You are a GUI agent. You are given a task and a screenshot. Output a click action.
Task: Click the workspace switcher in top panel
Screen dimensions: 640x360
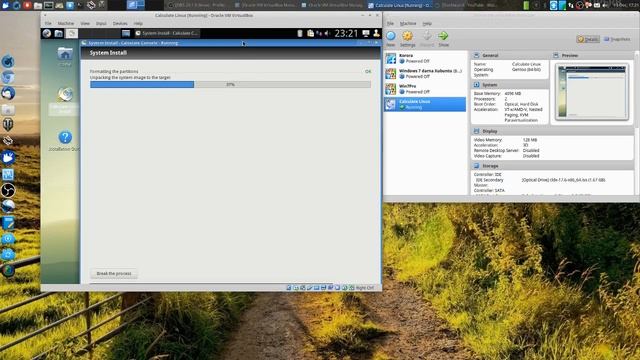pos(135,5)
